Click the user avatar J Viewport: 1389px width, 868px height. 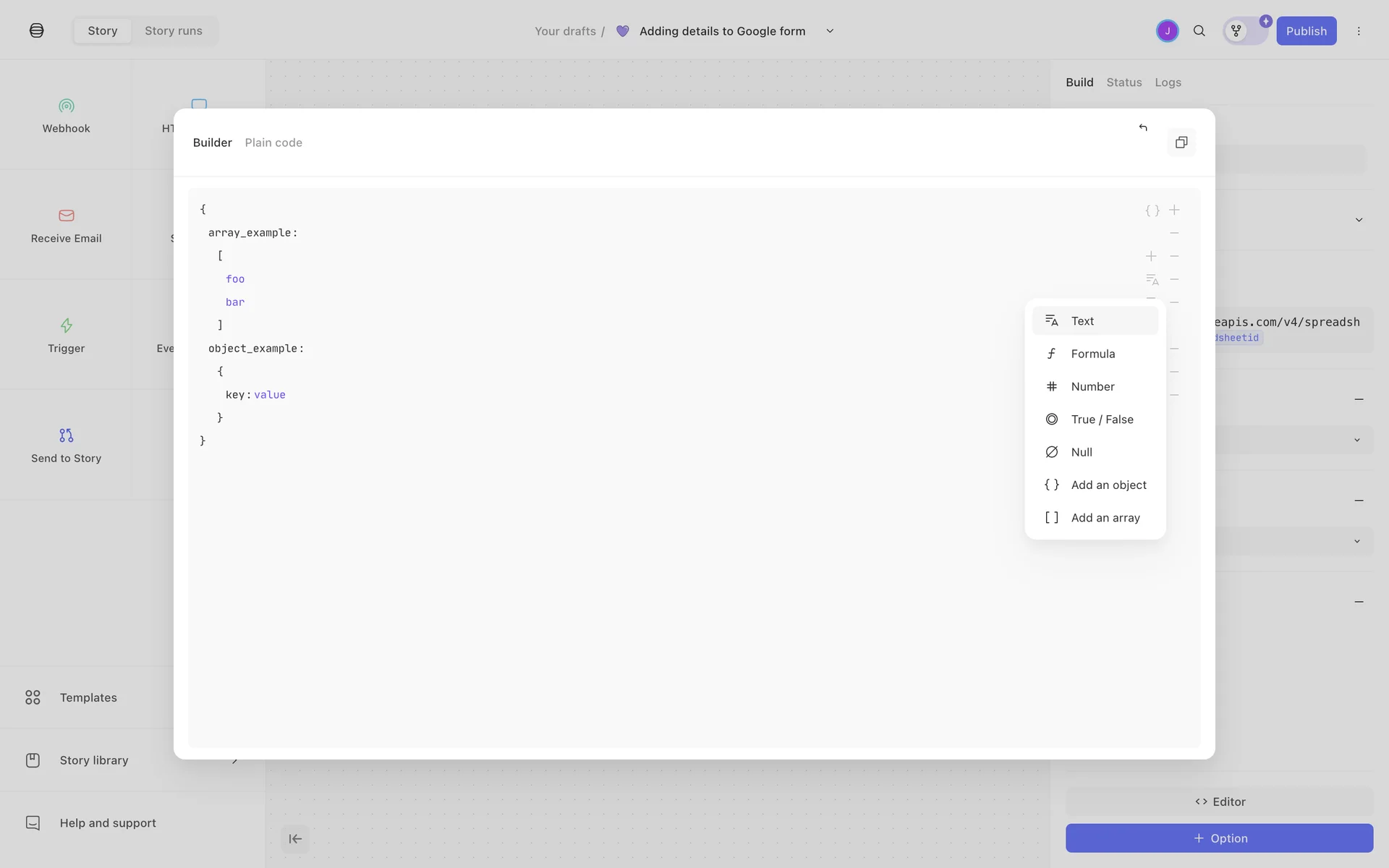[1167, 31]
